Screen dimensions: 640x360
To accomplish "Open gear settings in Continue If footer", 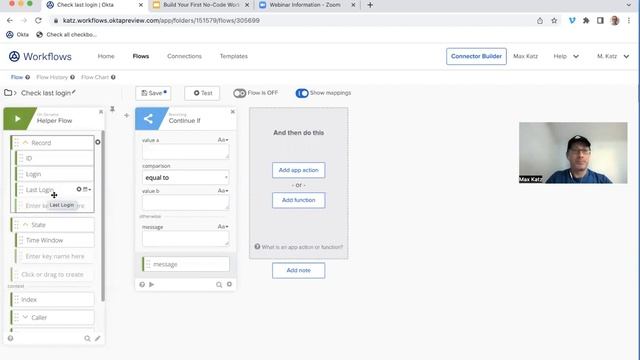I will click(x=229, y=284).
